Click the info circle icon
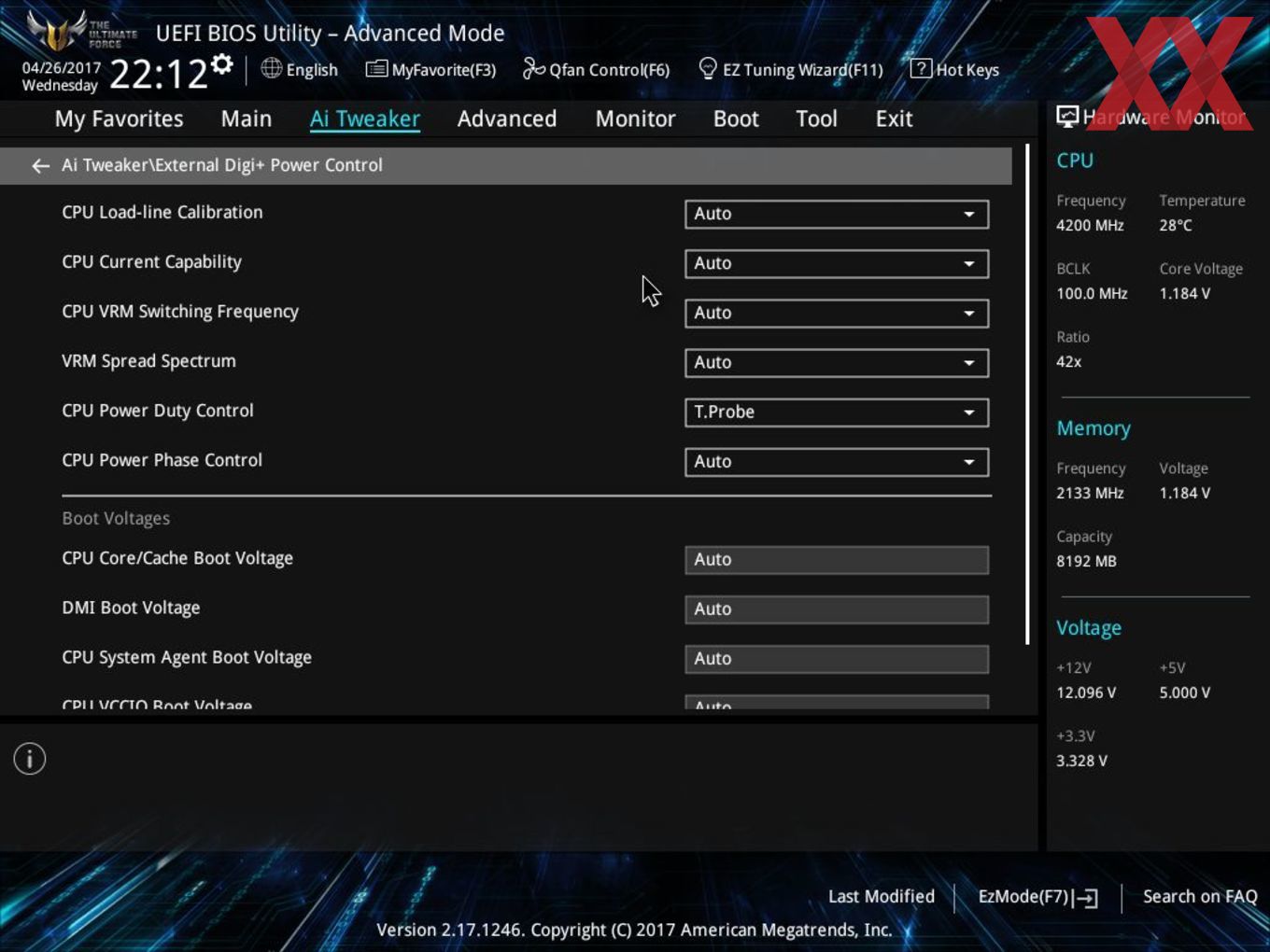This screenshot has width=1270, height=952. coord(30,759)
